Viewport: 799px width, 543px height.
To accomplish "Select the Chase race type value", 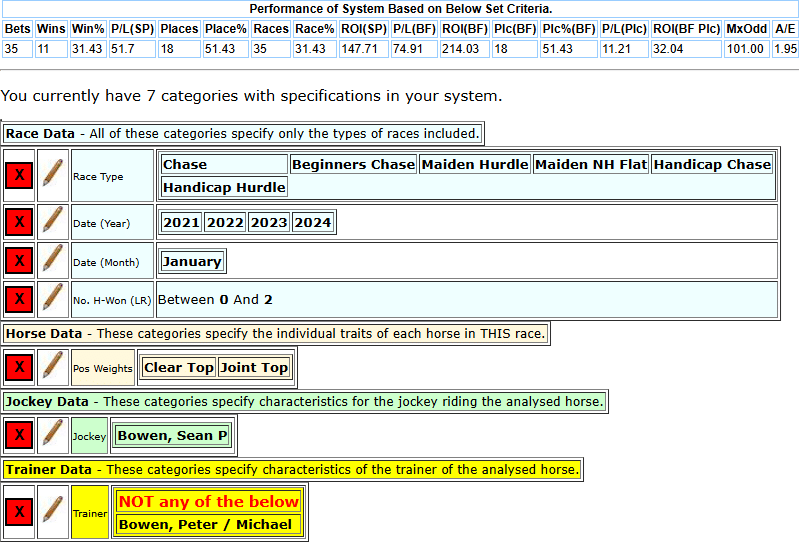I will point(224,165).
